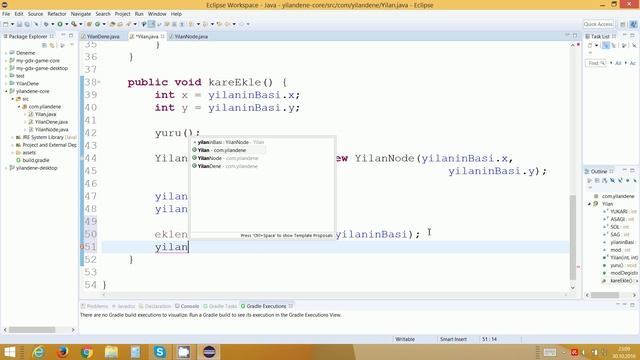The image size is (640, 360).
Task: Choose Yilan - com.yilandene proposal
Action: coord(229,150)
